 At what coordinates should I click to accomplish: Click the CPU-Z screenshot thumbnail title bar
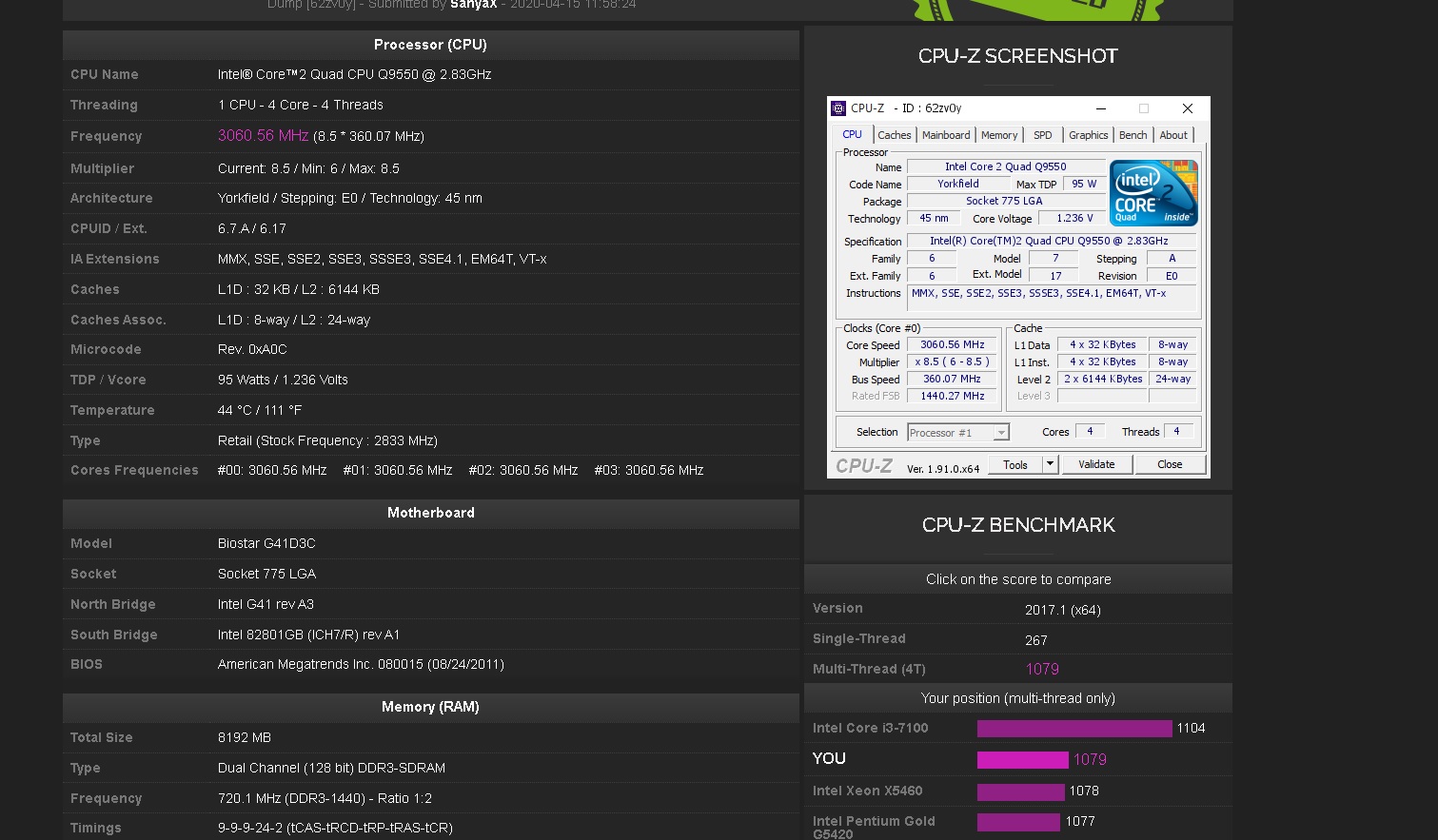click(1018, 108)
